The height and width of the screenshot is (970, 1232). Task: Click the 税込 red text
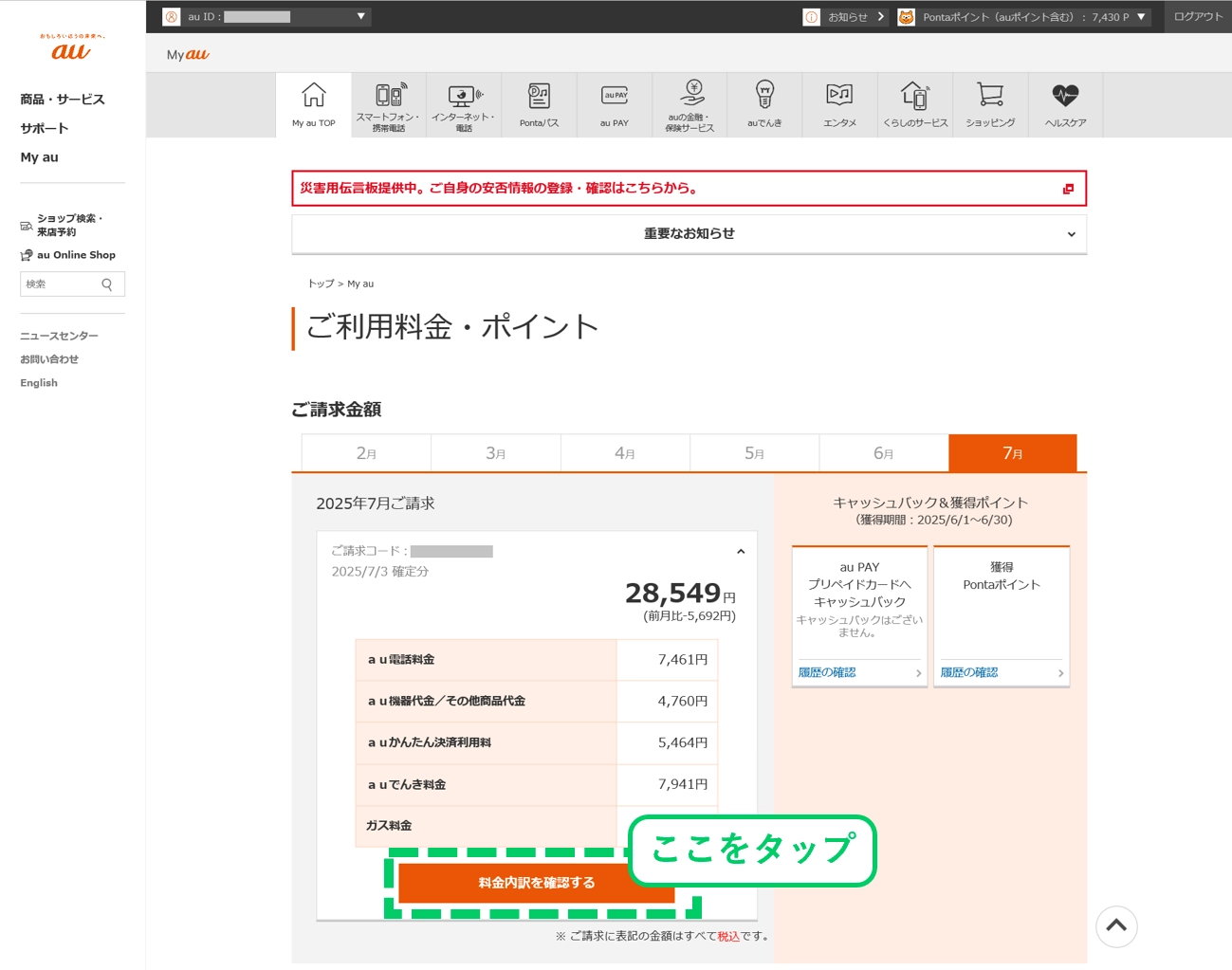tap(728, 936)
